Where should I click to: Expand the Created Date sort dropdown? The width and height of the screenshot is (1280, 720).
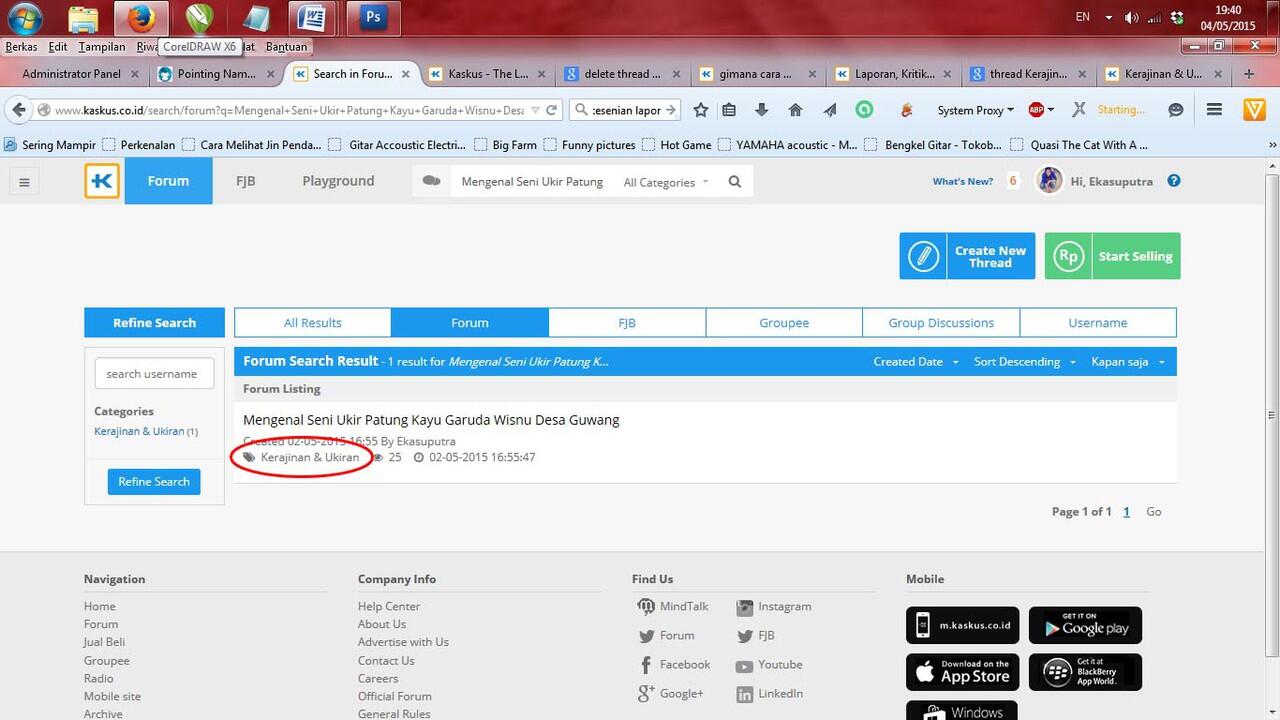coord(916,362)
